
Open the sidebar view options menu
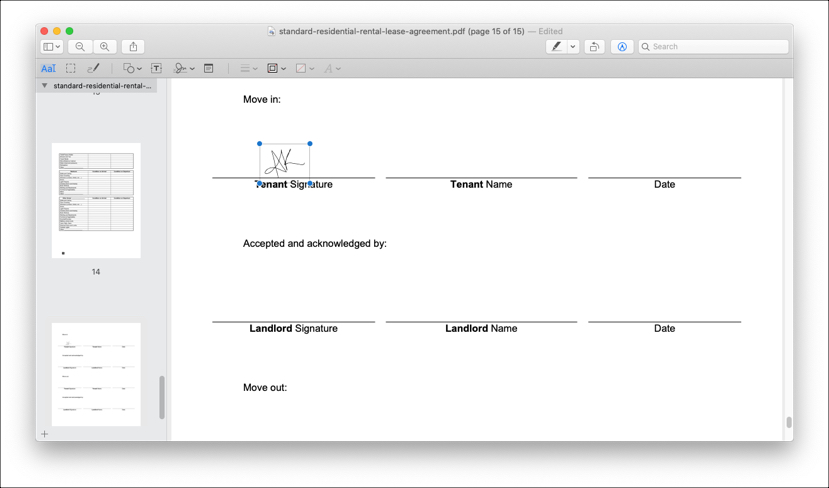tap(52, 47)
